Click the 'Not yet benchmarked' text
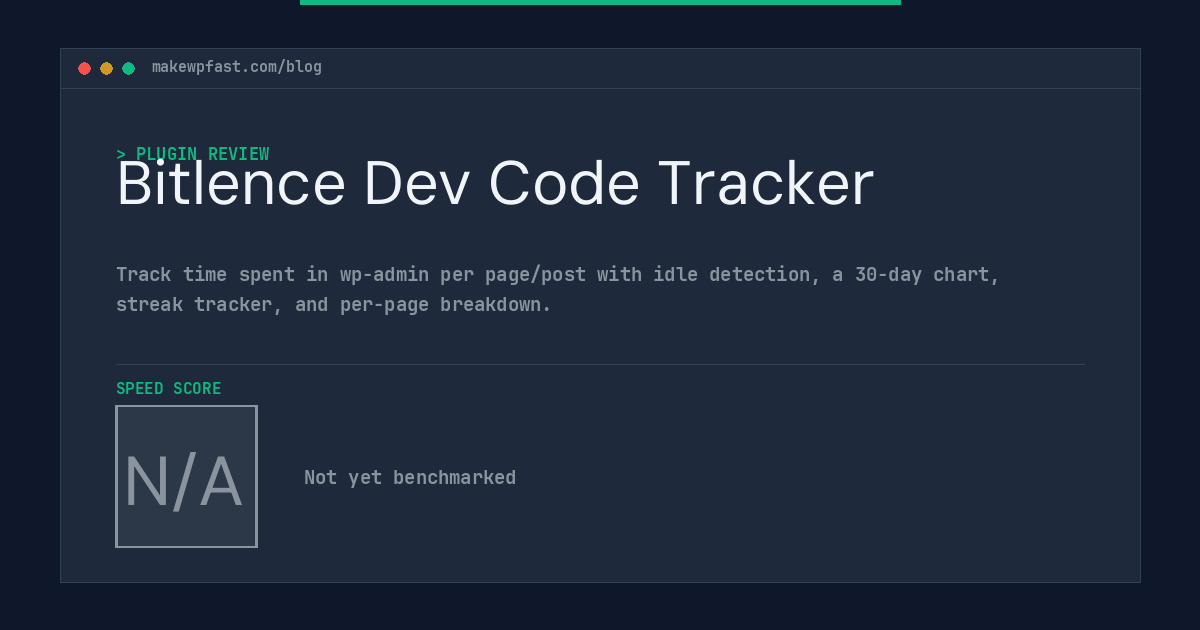 coord(410,477)
